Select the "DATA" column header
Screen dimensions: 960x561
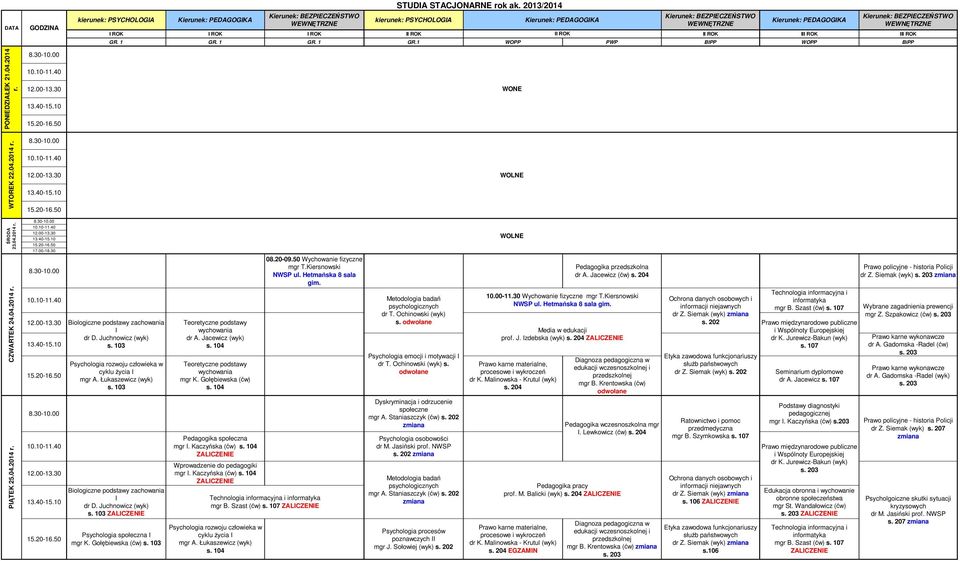(11, 28)
